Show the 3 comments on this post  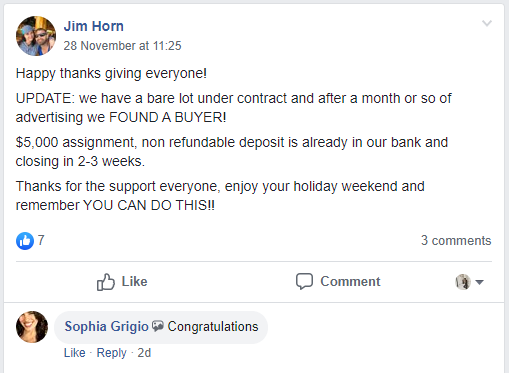pyautogui.click(x=456, y=240)
